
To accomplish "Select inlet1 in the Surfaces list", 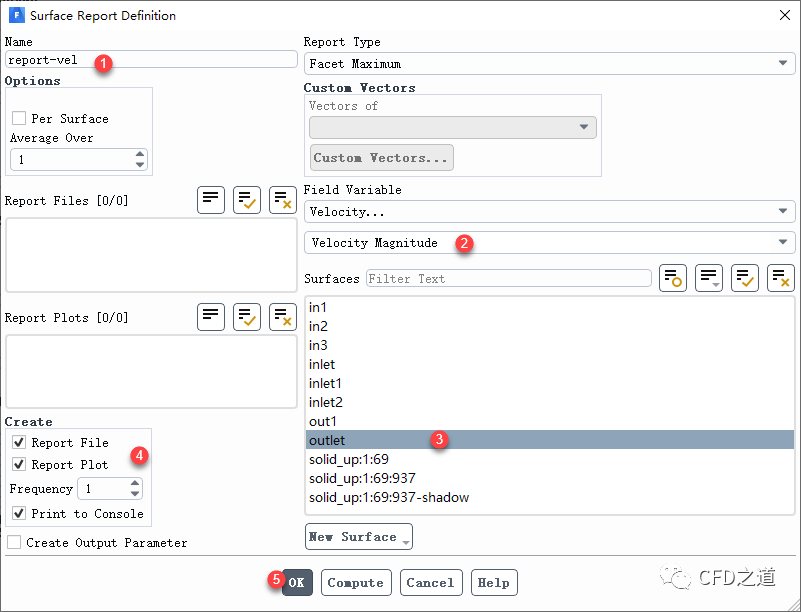I will click(325, 383).
